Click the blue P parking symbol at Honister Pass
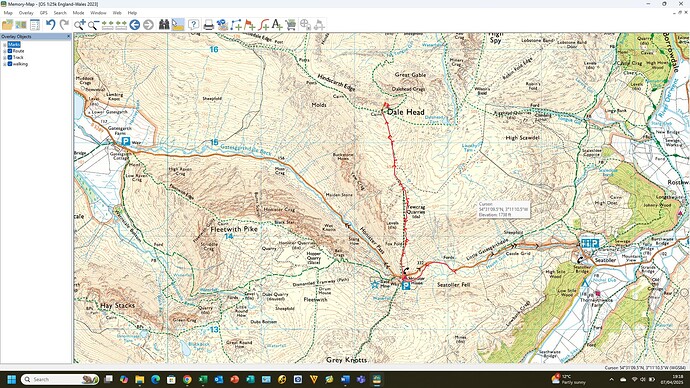This screenshot has height=388, width=690. pos(406,286)
